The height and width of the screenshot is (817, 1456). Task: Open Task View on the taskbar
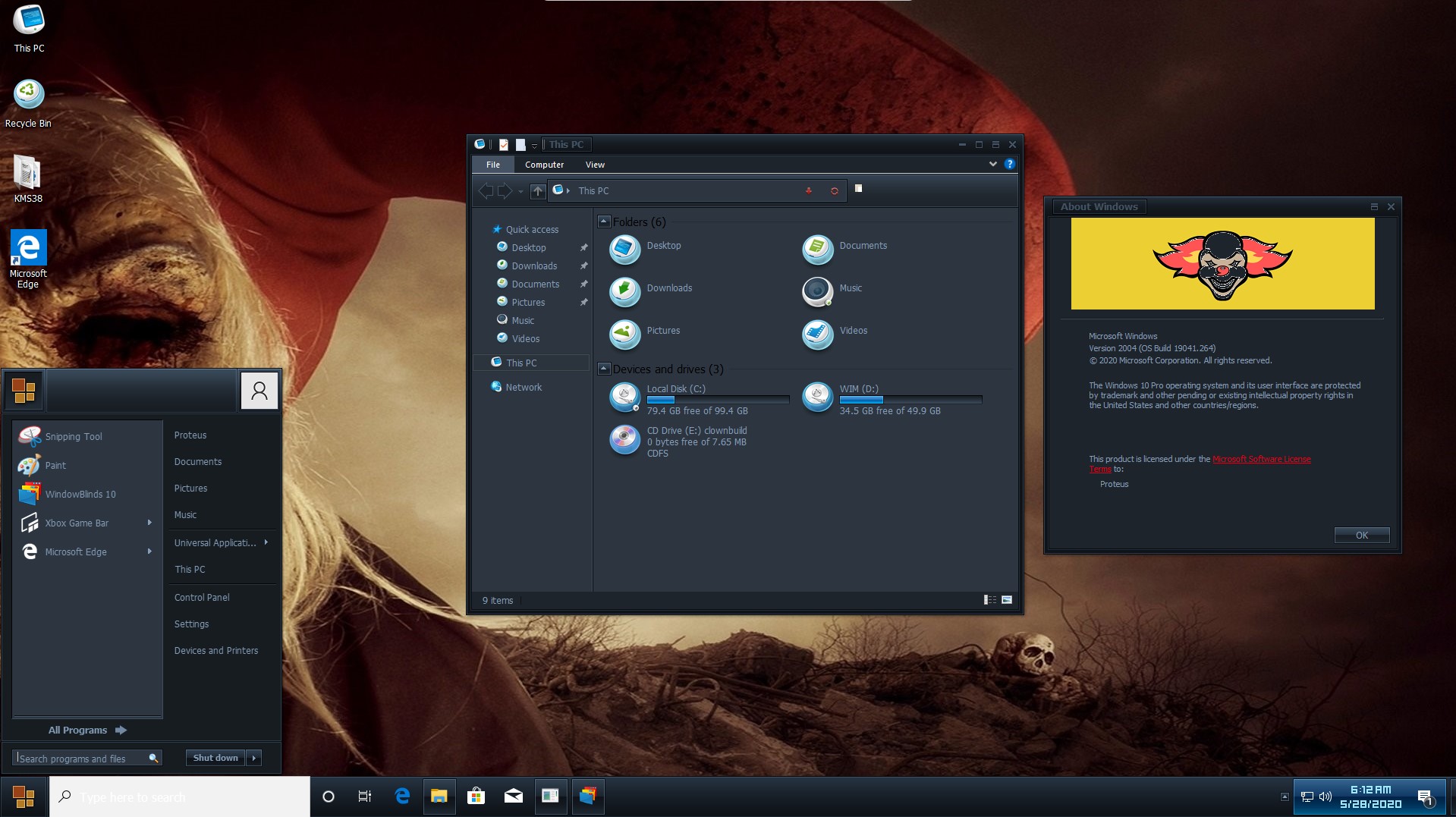[365, 797]
